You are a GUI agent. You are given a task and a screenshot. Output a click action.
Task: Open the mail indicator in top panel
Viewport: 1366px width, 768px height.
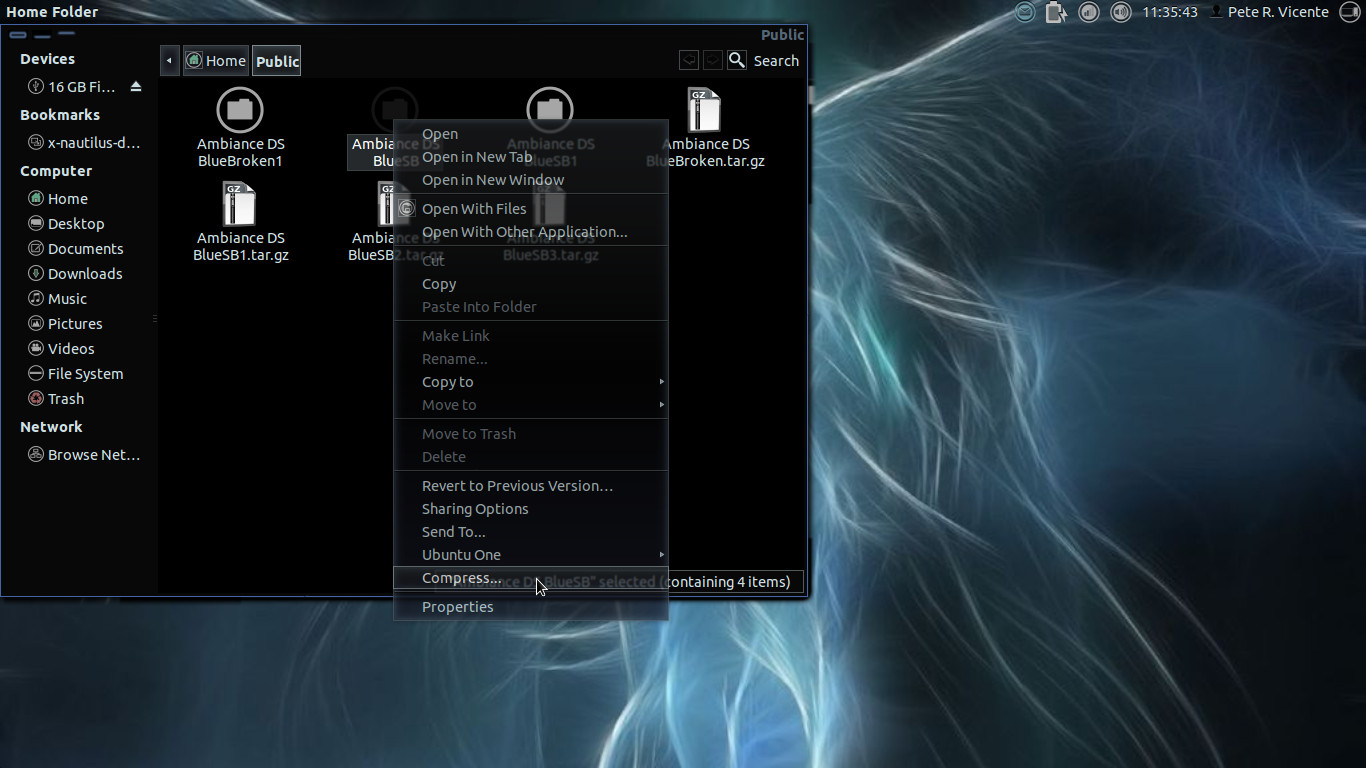[1025, 12]
